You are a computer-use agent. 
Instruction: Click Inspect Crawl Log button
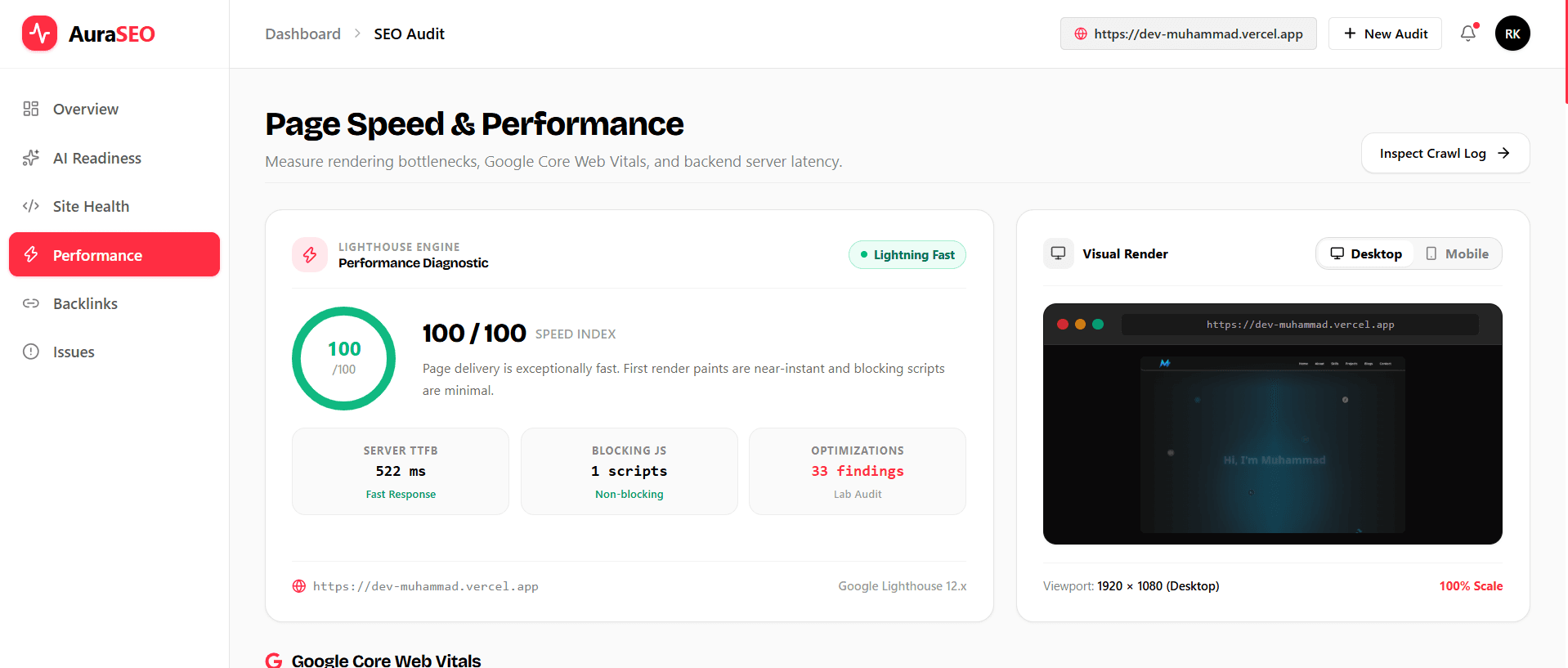point(1445,153)
